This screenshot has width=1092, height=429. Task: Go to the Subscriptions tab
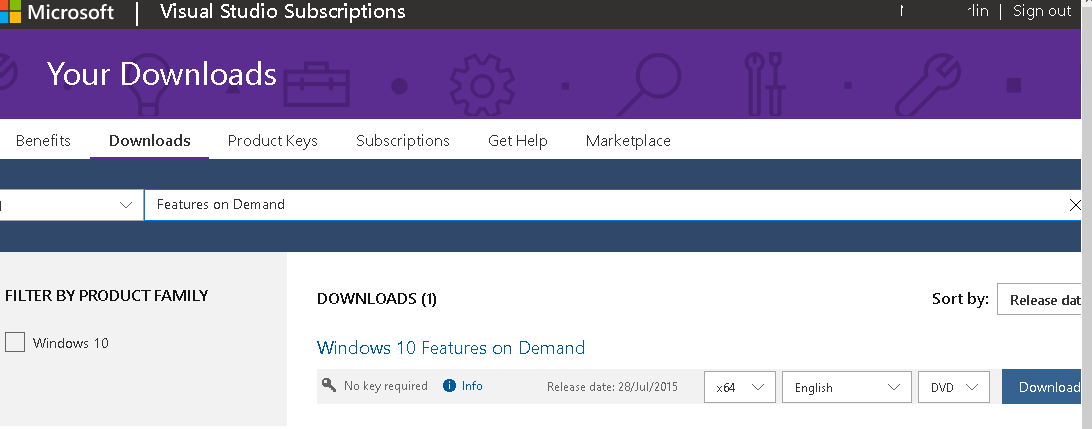coord(403,141)
